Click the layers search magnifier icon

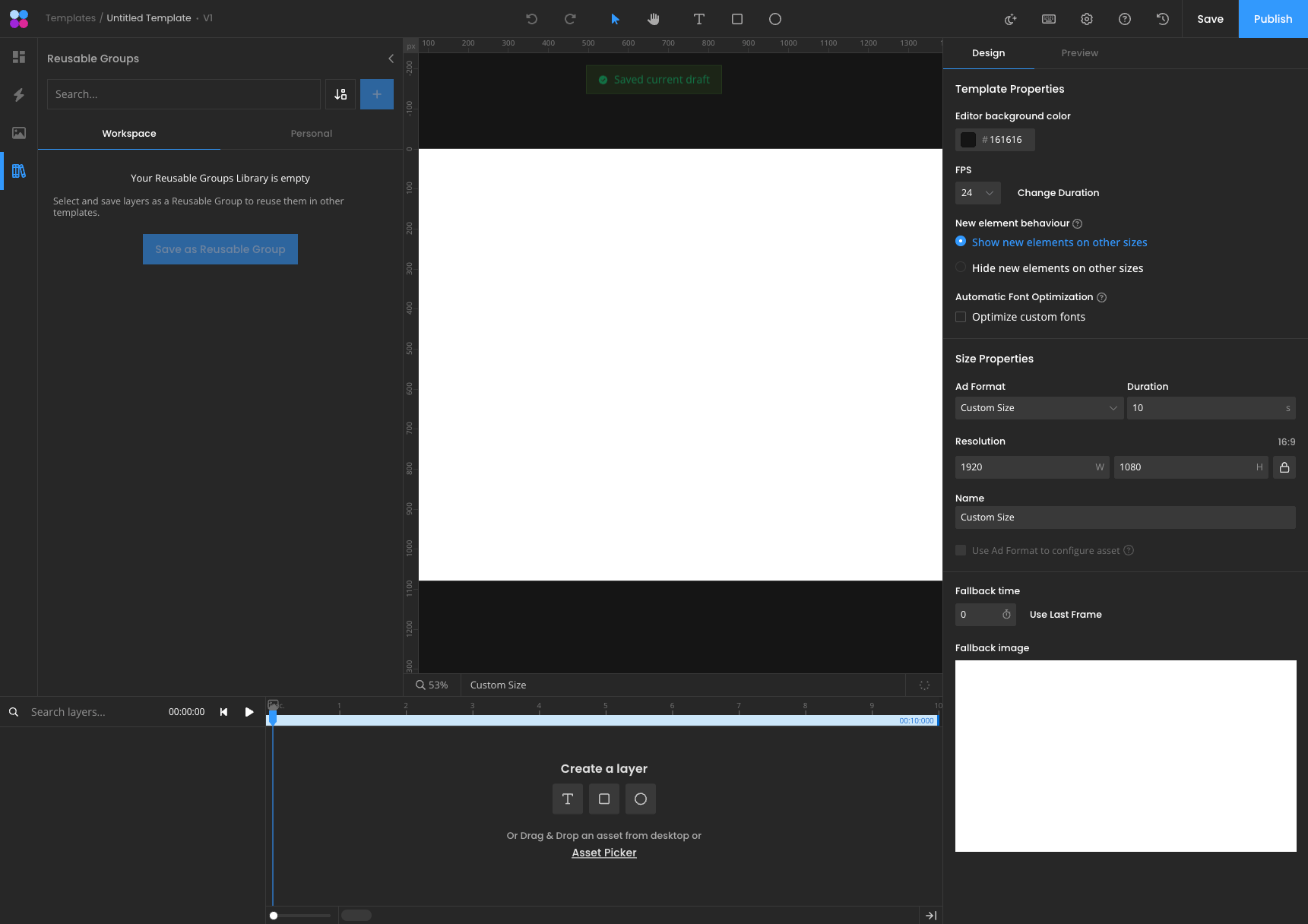(14, 712)
